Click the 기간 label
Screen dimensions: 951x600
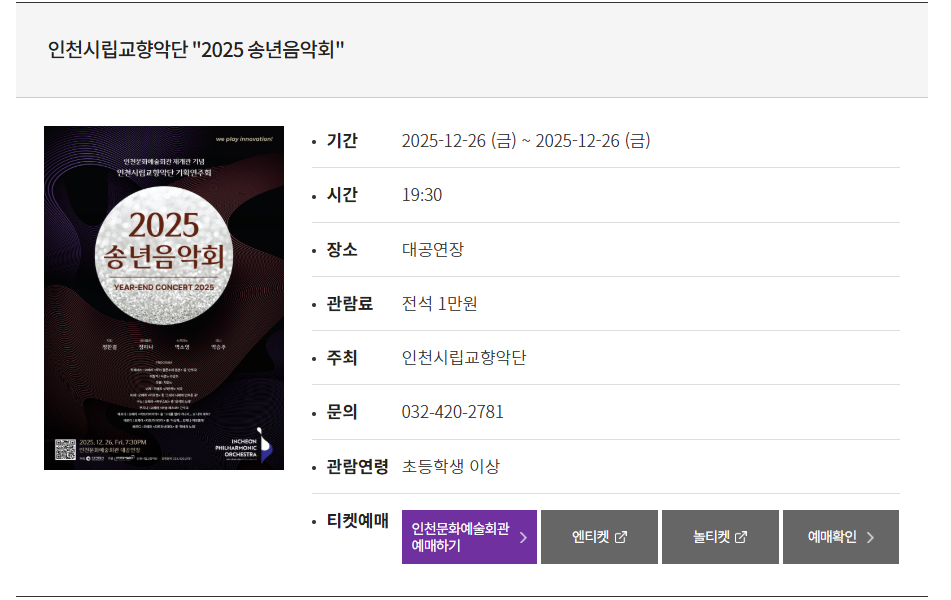(342, 141)
